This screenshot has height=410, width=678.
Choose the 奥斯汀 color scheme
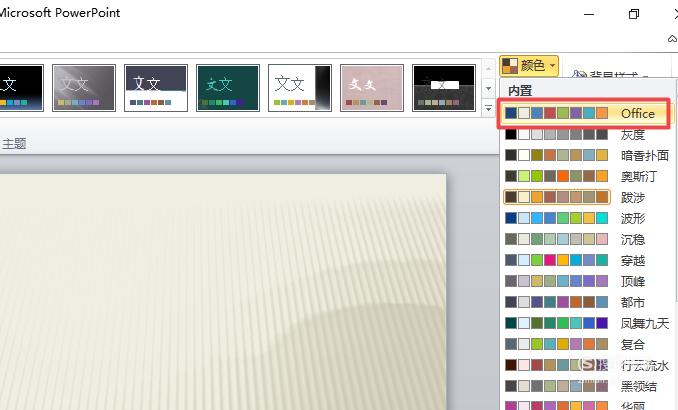[x=586, y=176]
